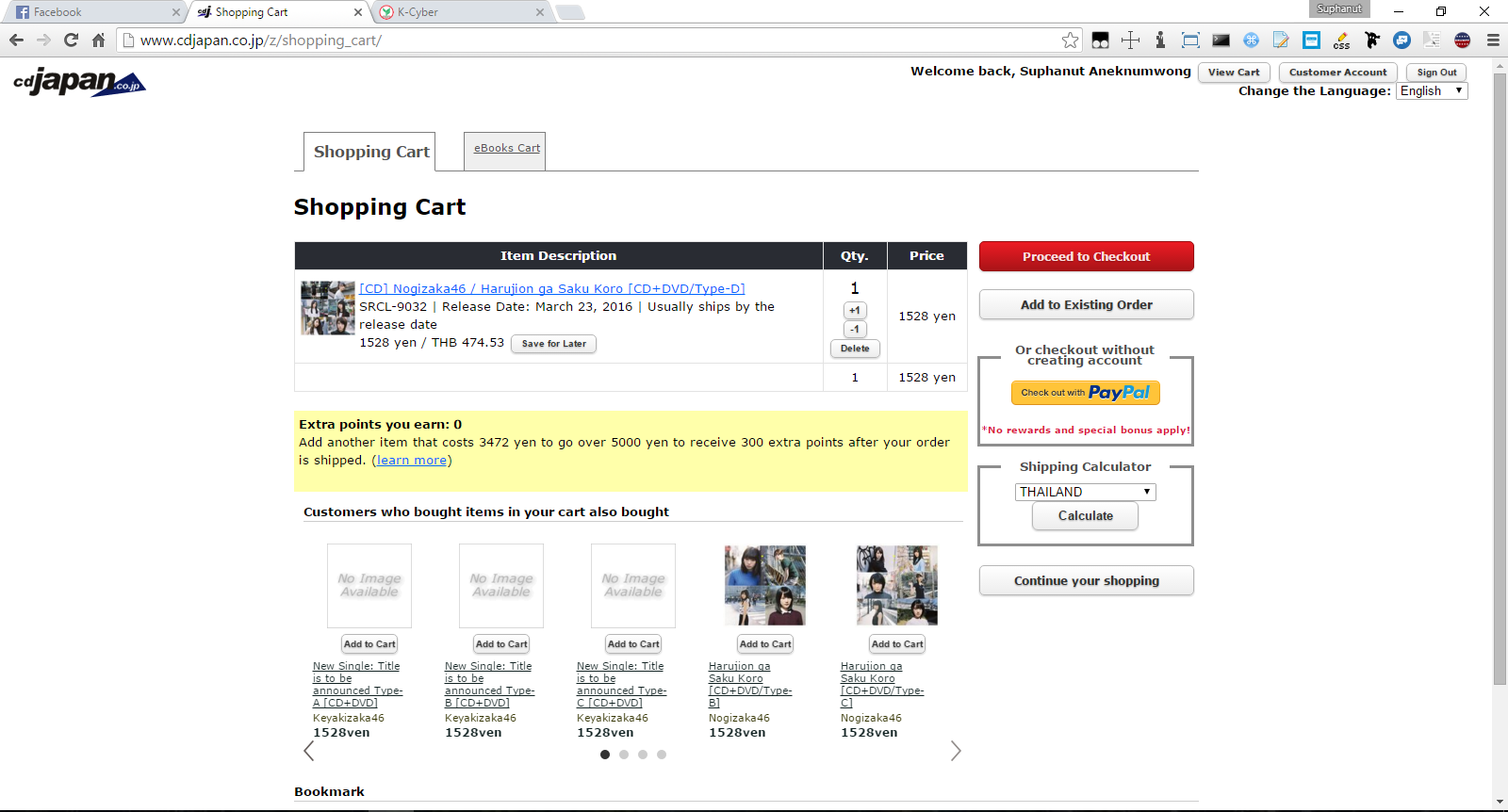Add Keyakizaka46 Type-C single to cart
This screenshot has width=1508, height=812.
(x=633, y=644)
